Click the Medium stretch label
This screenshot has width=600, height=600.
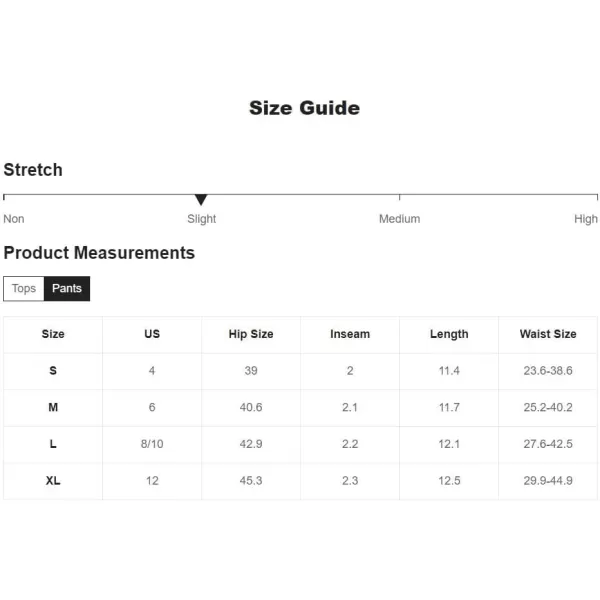(x=399, y=219)
